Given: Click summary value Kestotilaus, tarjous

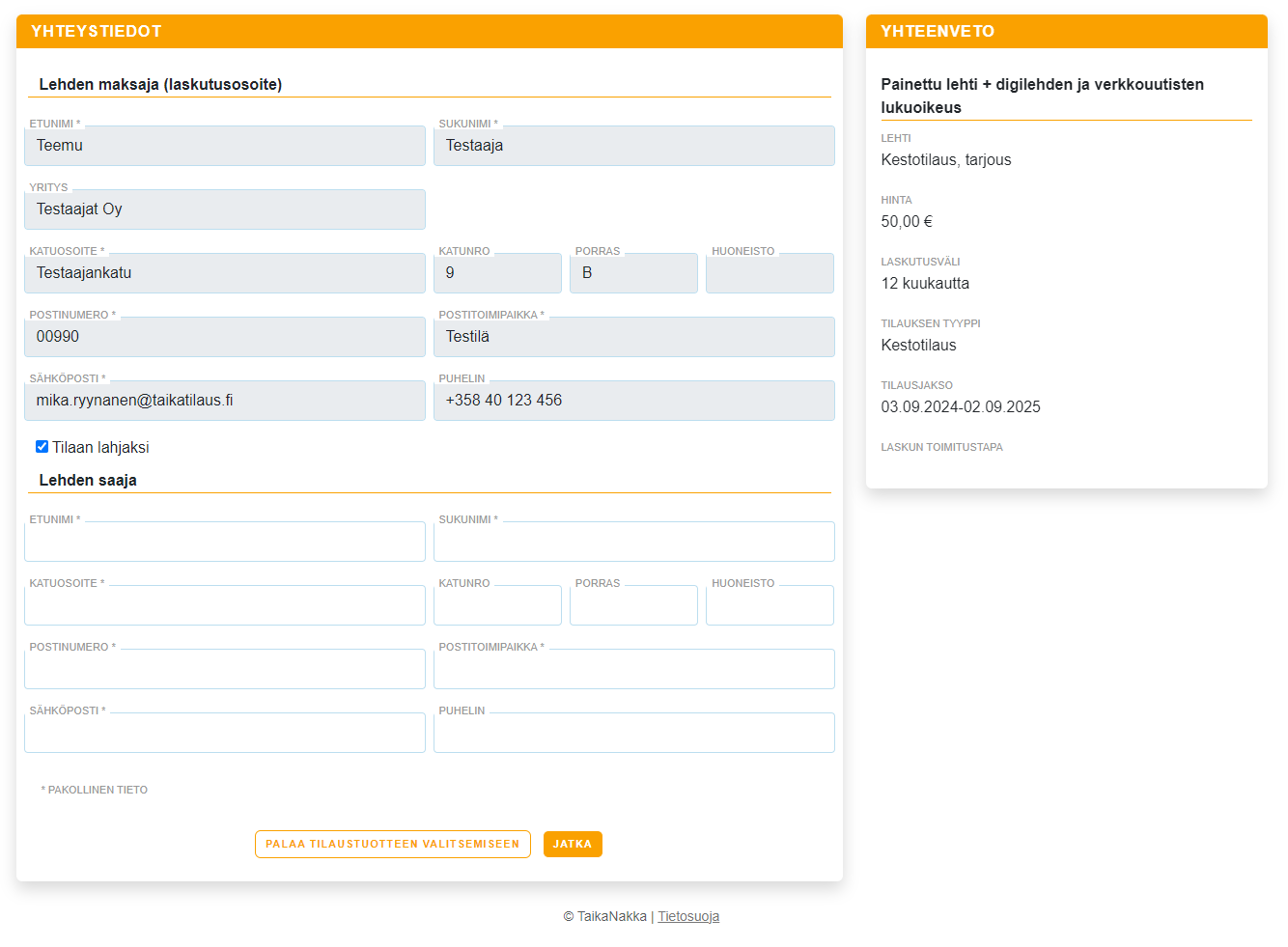Looking at the screenshot, I should click(x=946, y=159).
